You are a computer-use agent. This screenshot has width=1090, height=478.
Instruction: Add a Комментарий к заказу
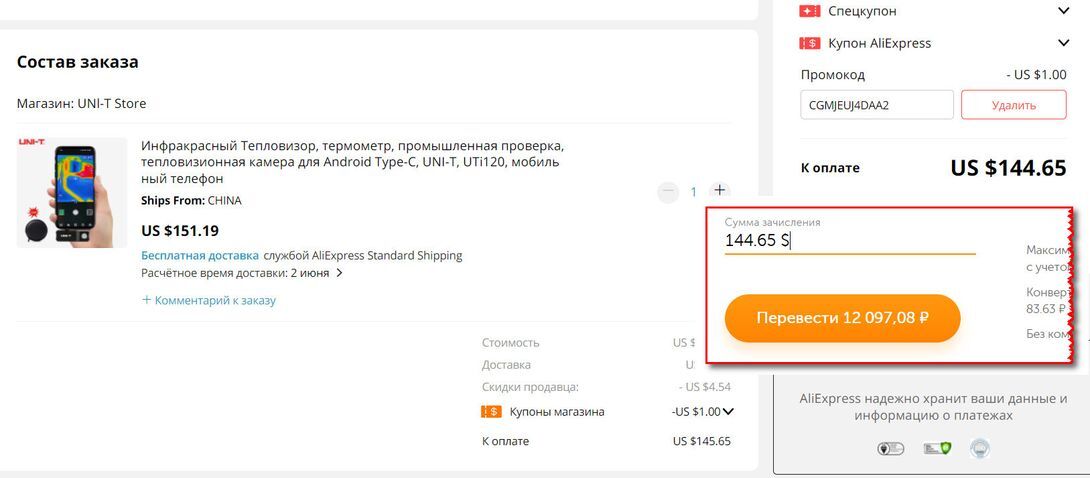tap(209, 300)
